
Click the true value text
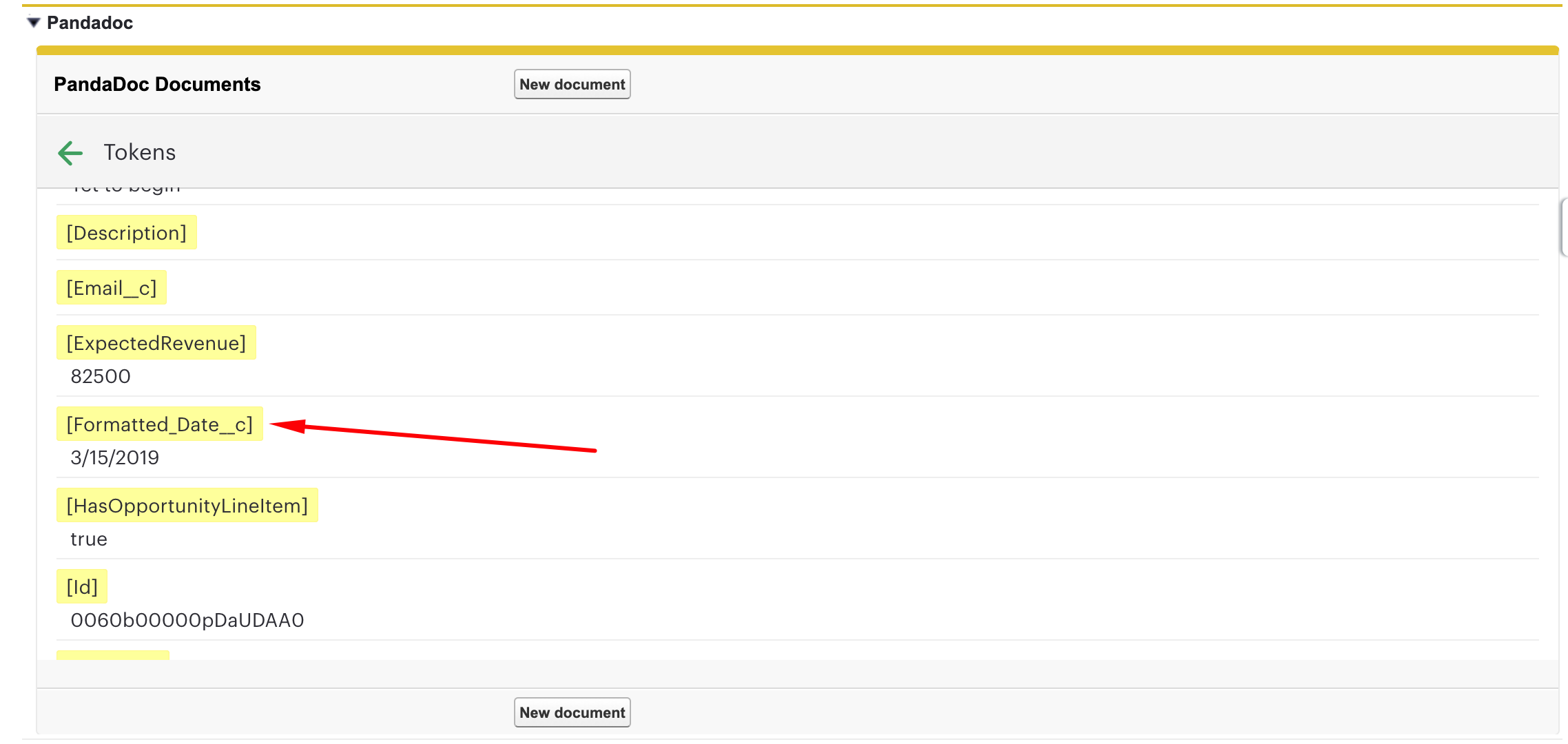(89, 539)
